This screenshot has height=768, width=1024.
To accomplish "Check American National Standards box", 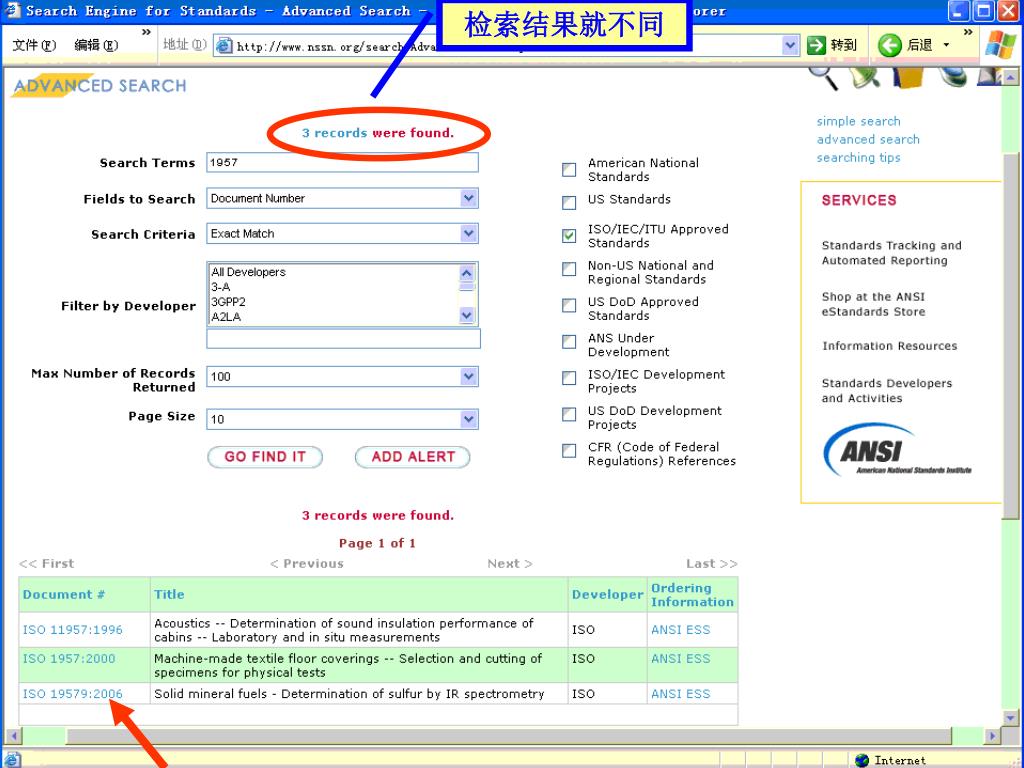I will click(569, 170).
